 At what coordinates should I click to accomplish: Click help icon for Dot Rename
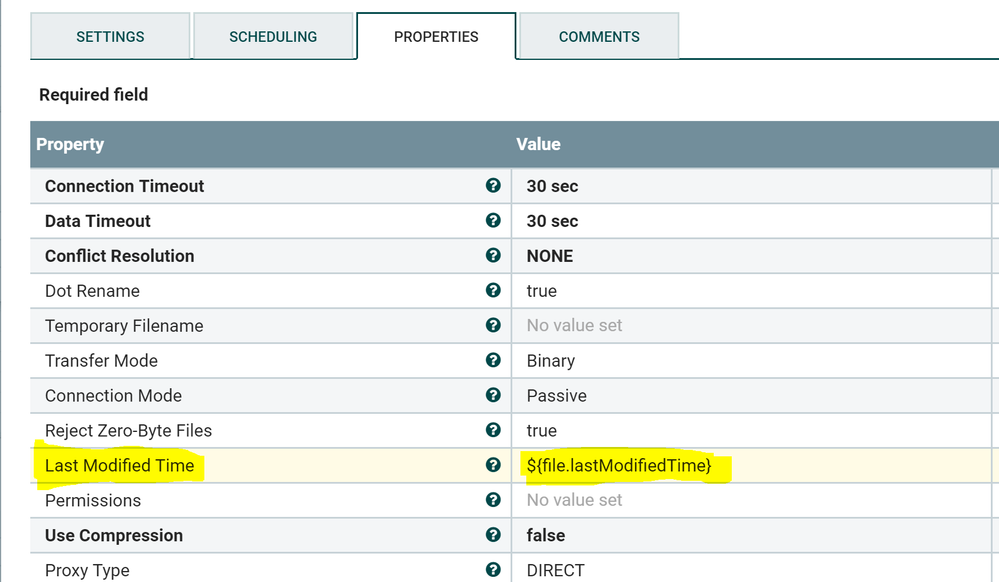493,291
